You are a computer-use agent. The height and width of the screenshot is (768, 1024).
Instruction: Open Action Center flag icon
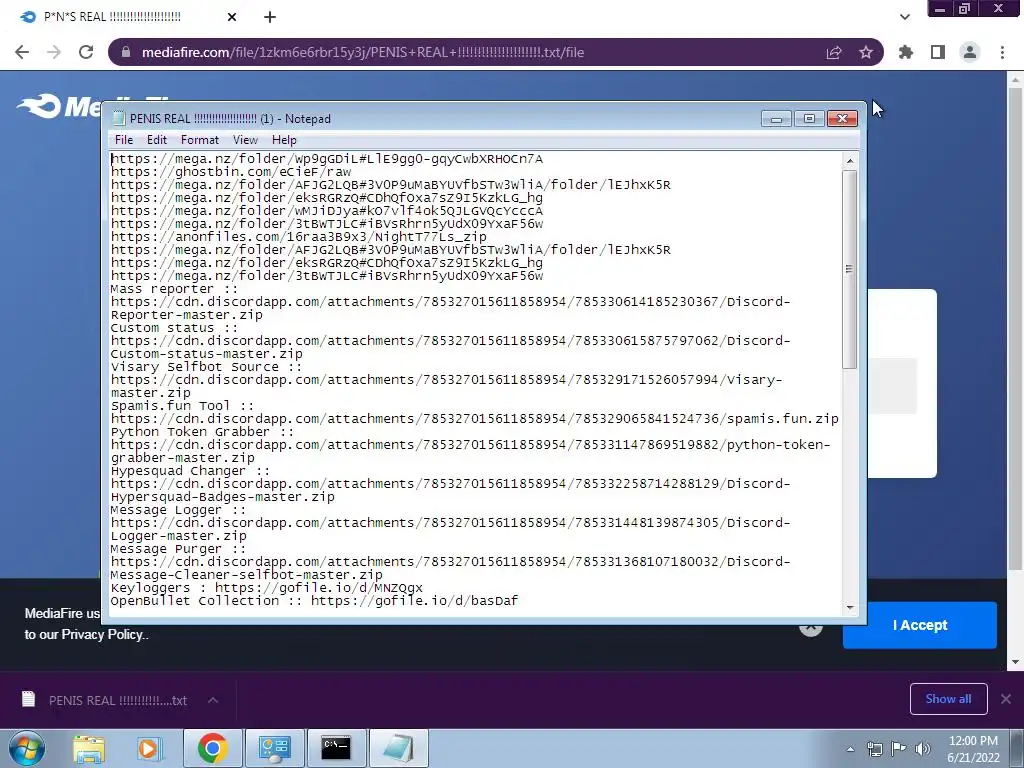pos(899,749)
